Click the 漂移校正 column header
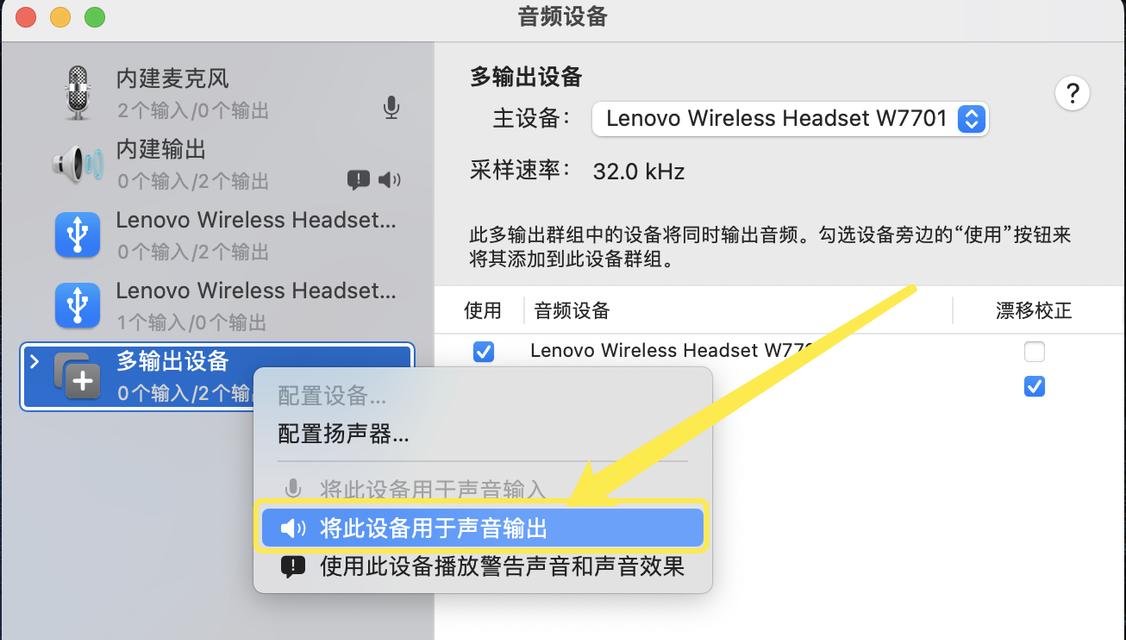1126x640 pixels. (x=1033, y=310)
